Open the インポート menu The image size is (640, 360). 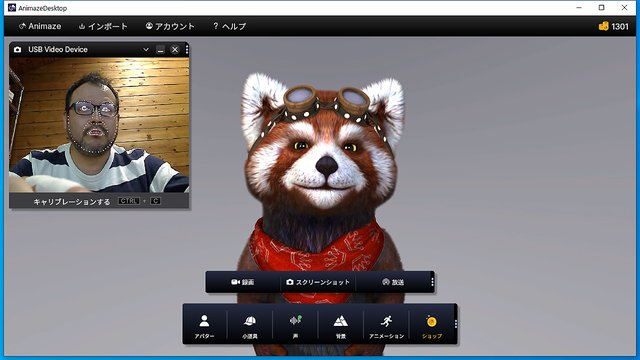coord(103,27)
